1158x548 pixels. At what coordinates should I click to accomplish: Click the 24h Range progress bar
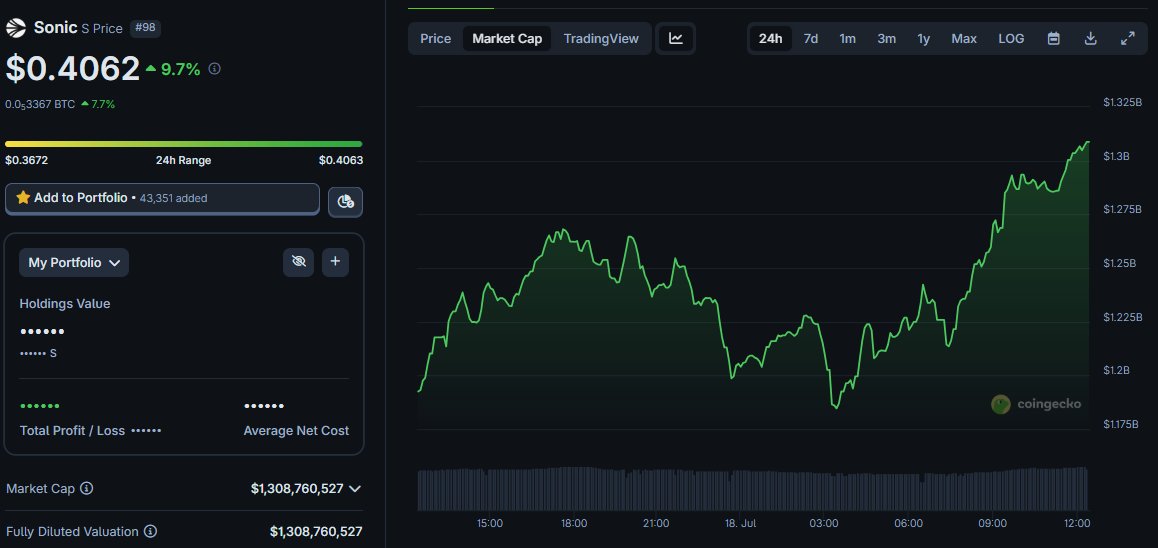tap(184, 144)
